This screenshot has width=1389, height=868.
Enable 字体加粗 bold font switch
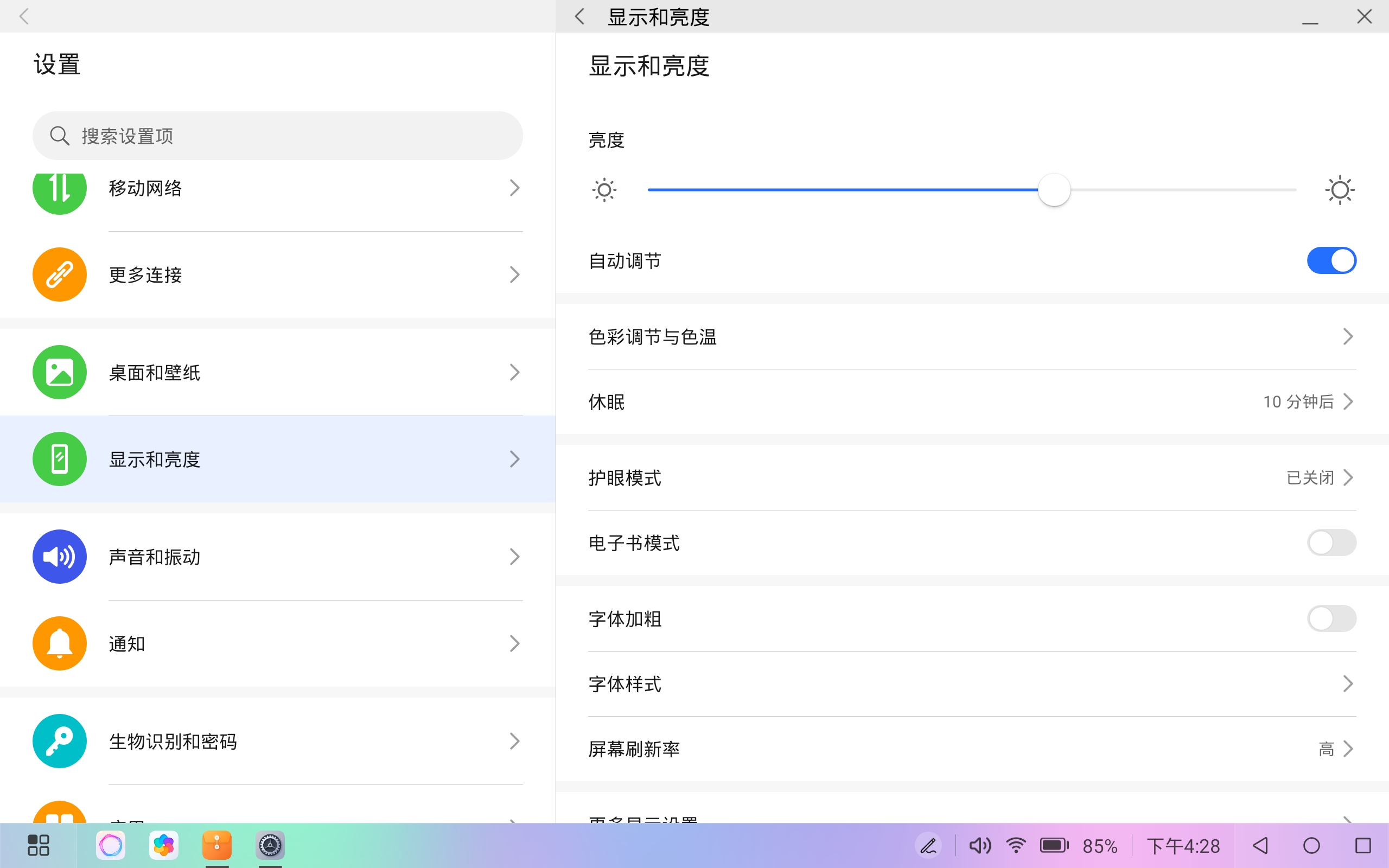coord(1331,619)
